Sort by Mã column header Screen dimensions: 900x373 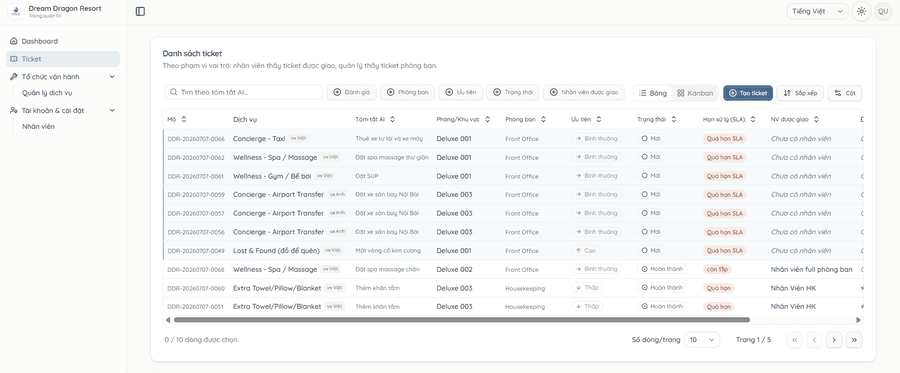pyautogui.click(x=177, y=119)
